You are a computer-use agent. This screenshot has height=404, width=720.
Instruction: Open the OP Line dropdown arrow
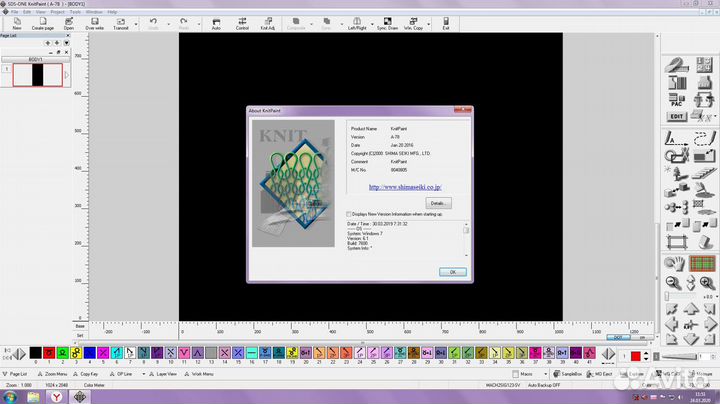(143, 374)
